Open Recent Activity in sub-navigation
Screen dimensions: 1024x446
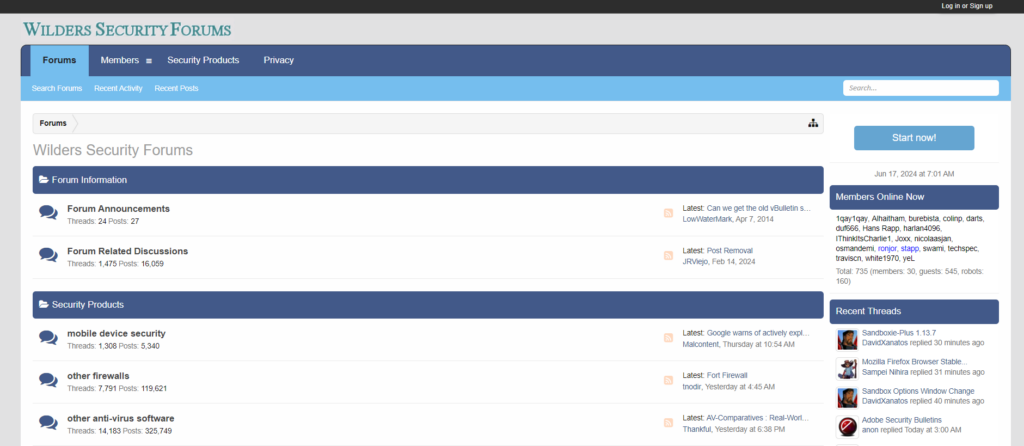pos(118,88)
